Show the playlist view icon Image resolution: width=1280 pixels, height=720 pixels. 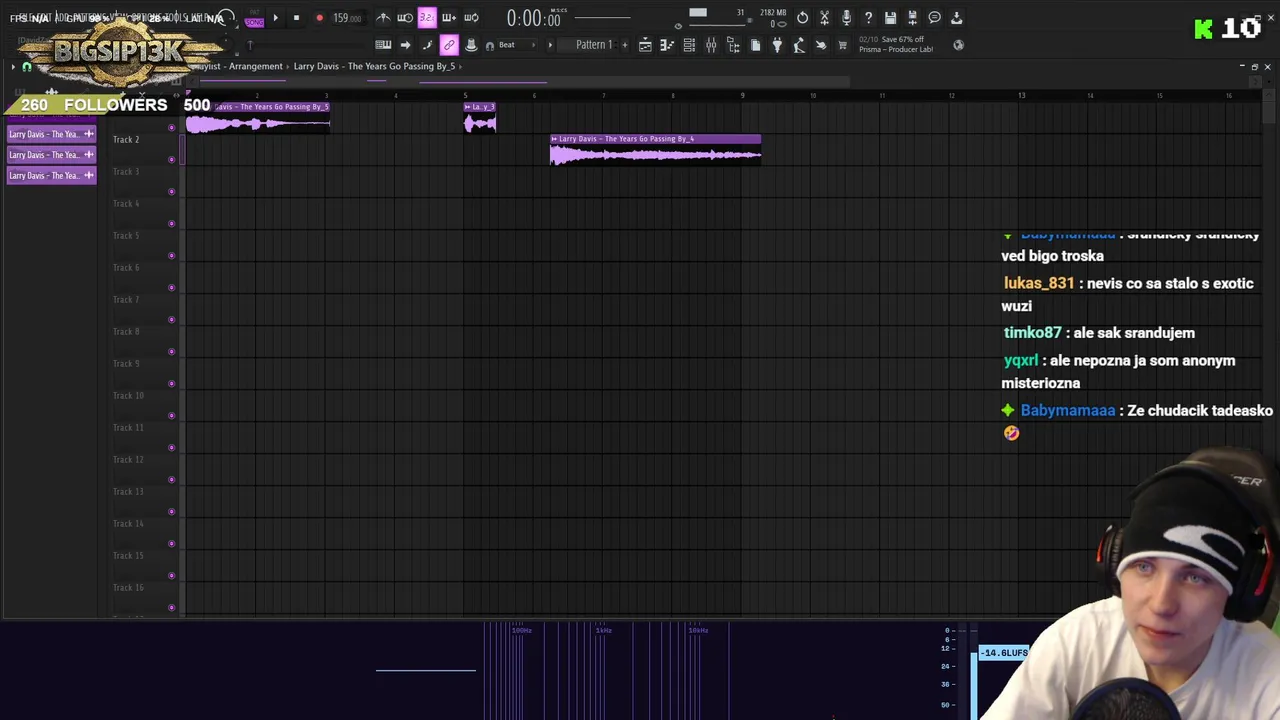point(645,45)
